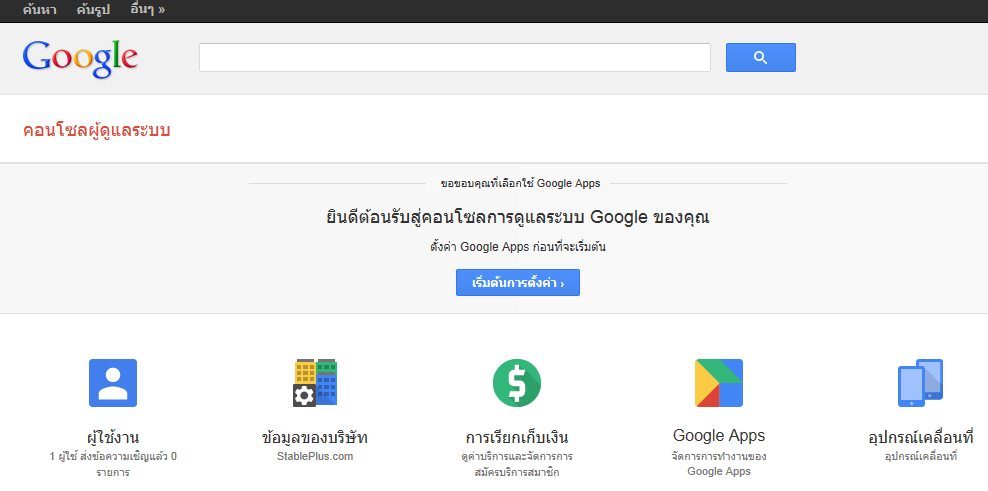Click the ตั้งค่า Google Apps ก่อนที่จะเริ่มต้น text
Viewport: 988px width, 491px height.
tap(518, 247)
